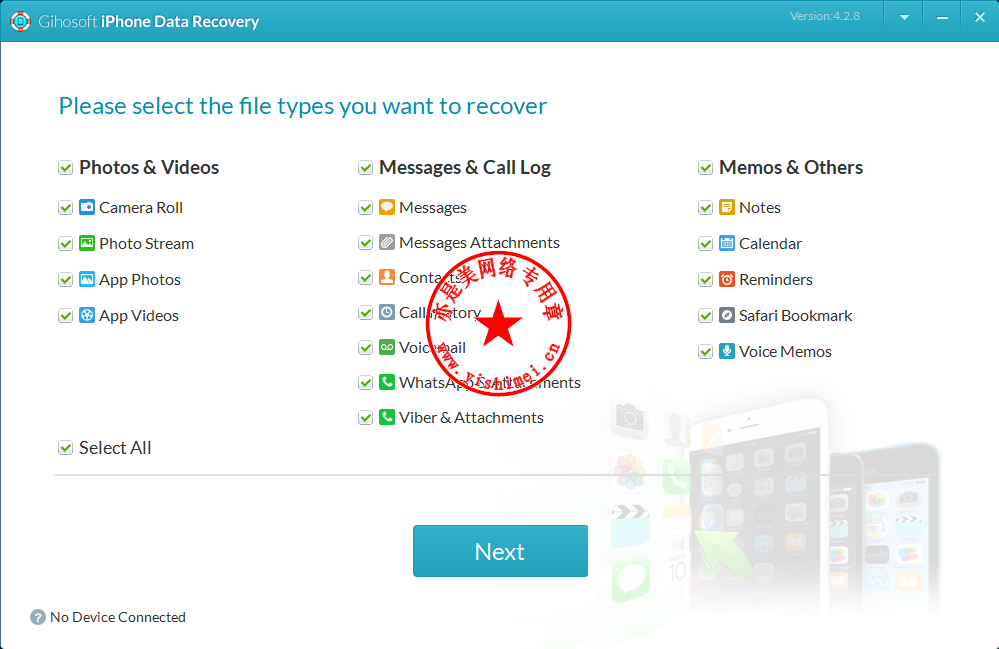Click the orange Messages bubble icon

387,207
